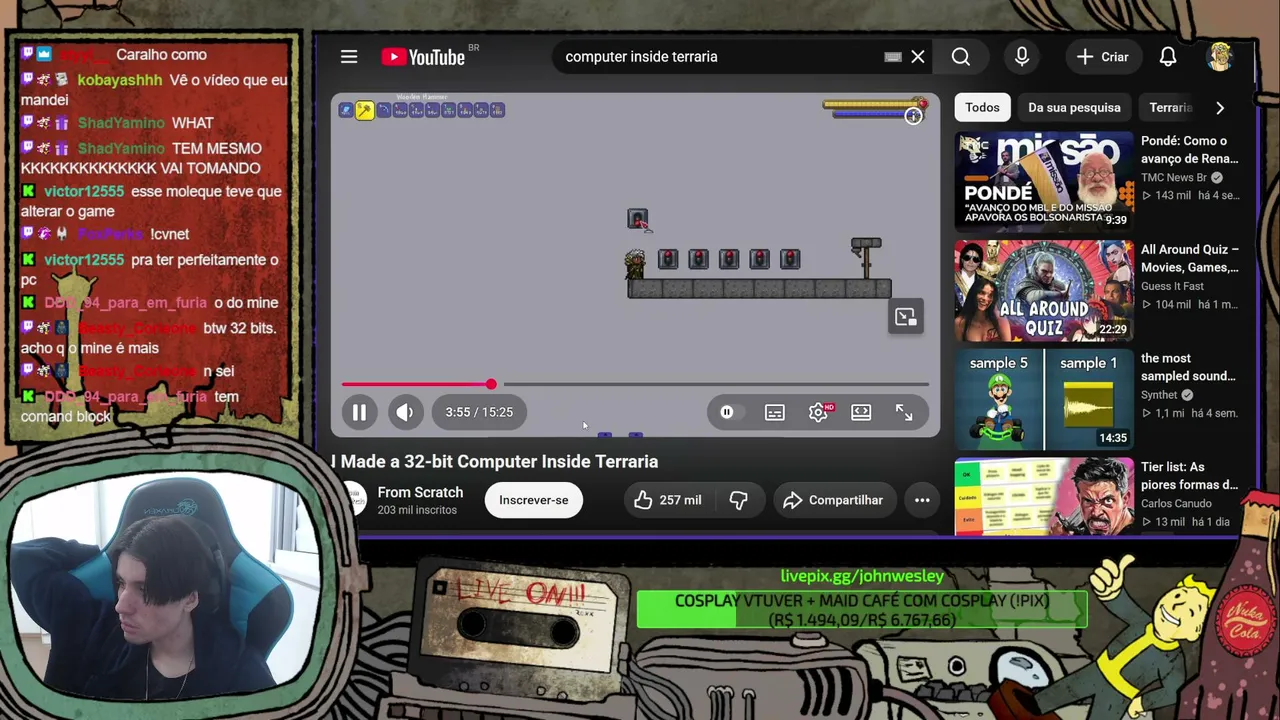Show more filter chips with right chevron
This screenshot has width=1280, height=720.
(1220, 108)
